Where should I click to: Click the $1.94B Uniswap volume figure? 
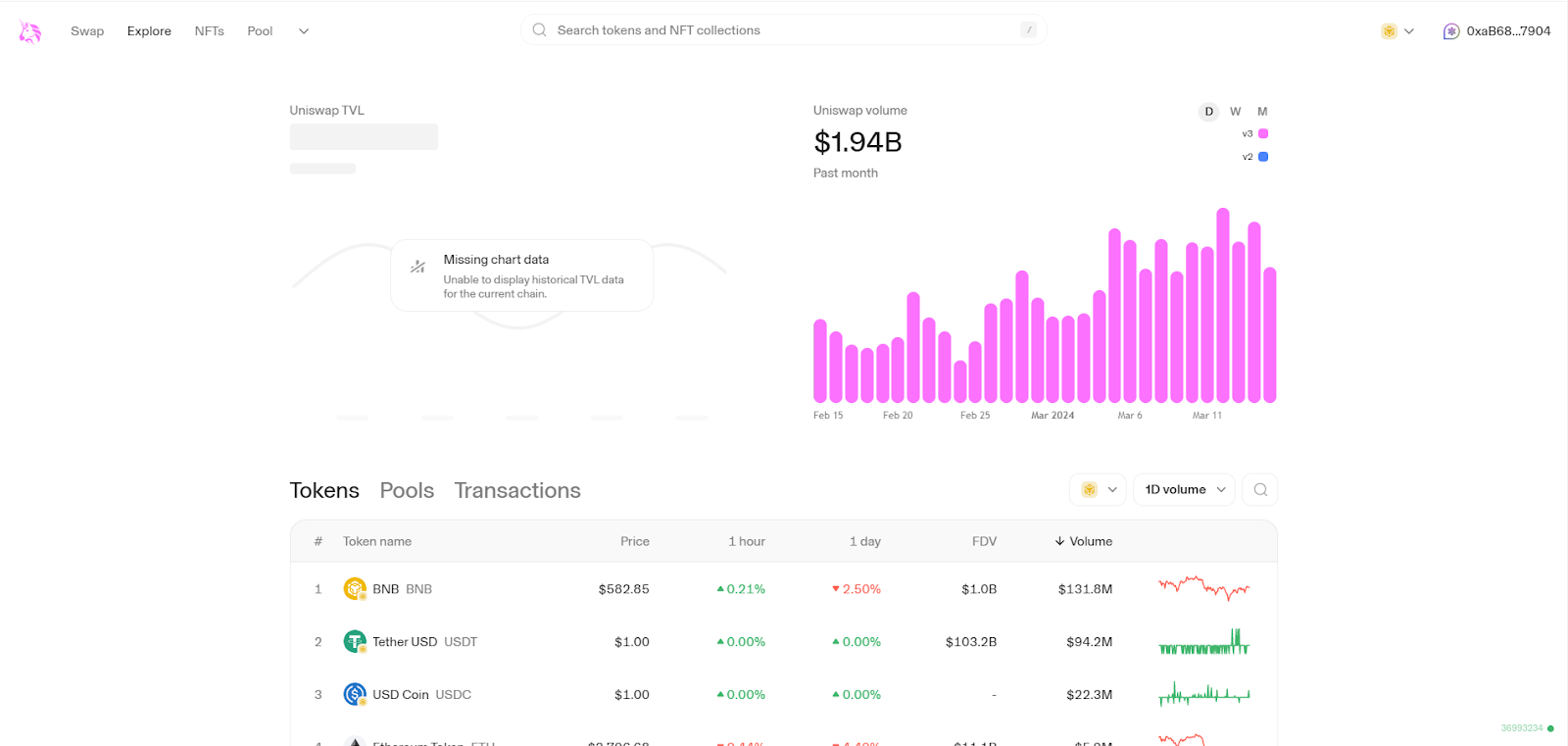point(857,142)
